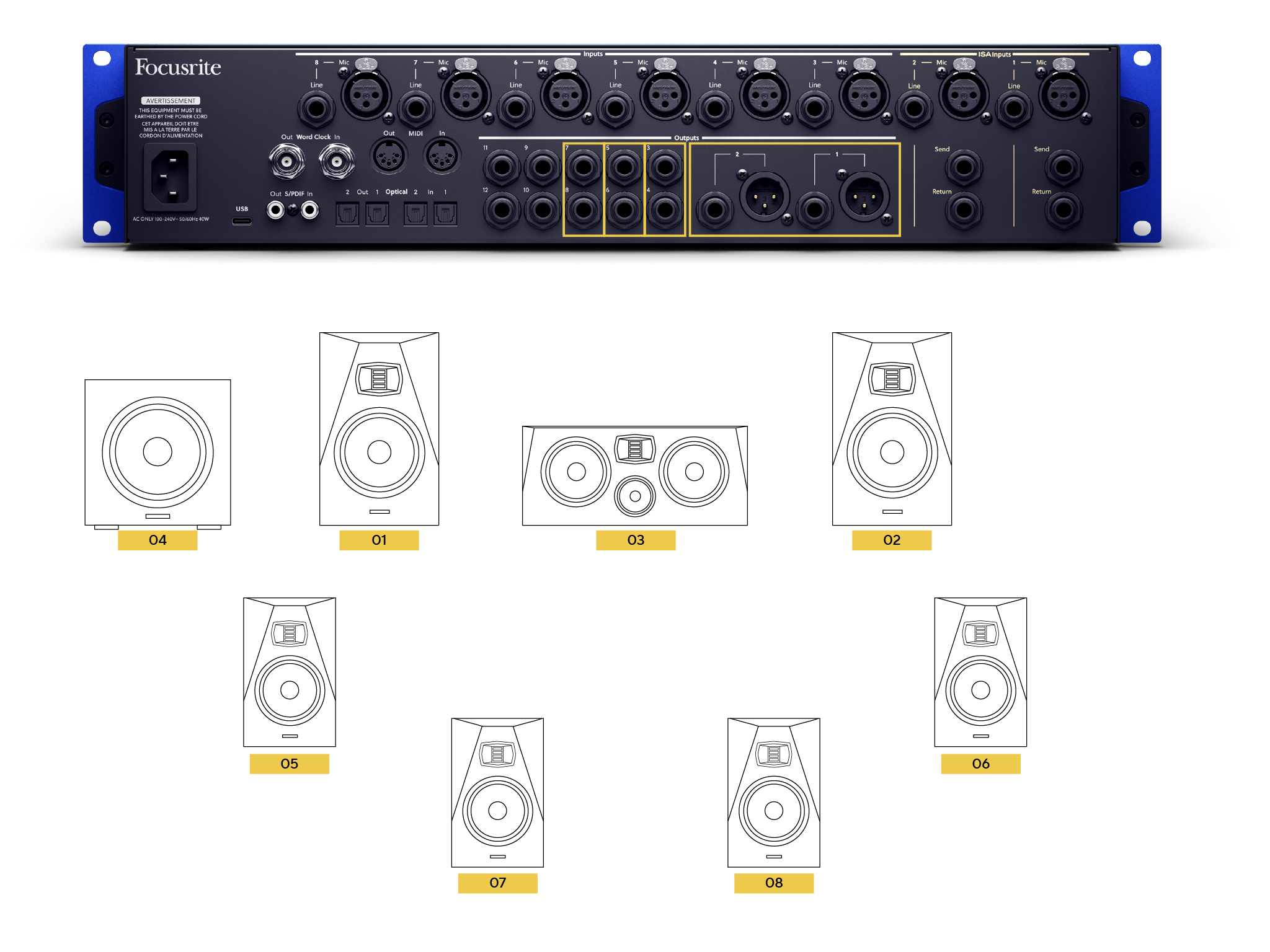Image resolution: width=1270 pixels, height=952 pixels.
Task: Select the output 1 XLR connector
Action: tap(864, 197)
